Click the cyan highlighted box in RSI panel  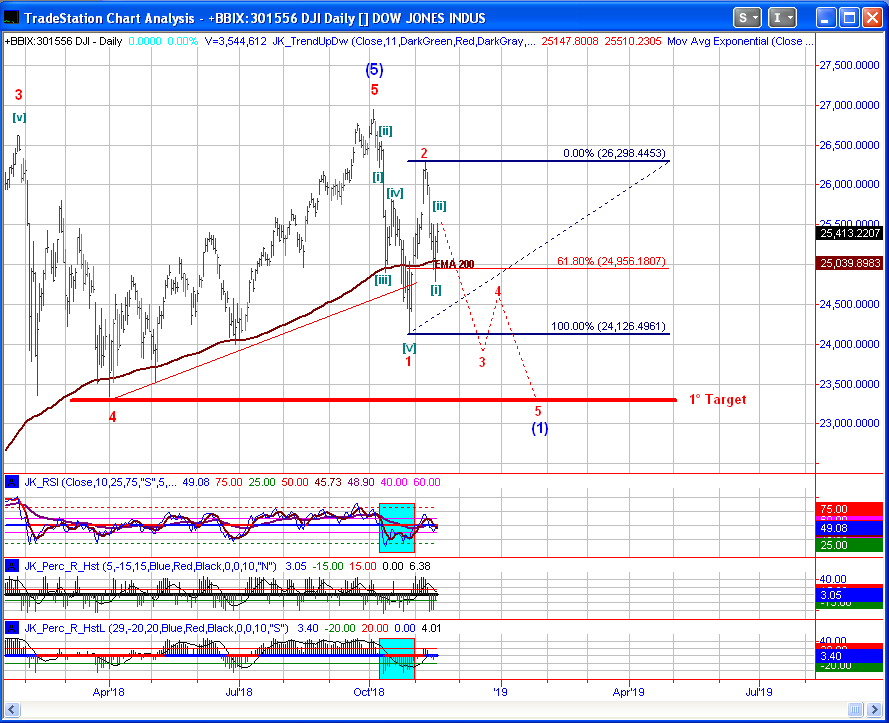[x=397, y=528]
